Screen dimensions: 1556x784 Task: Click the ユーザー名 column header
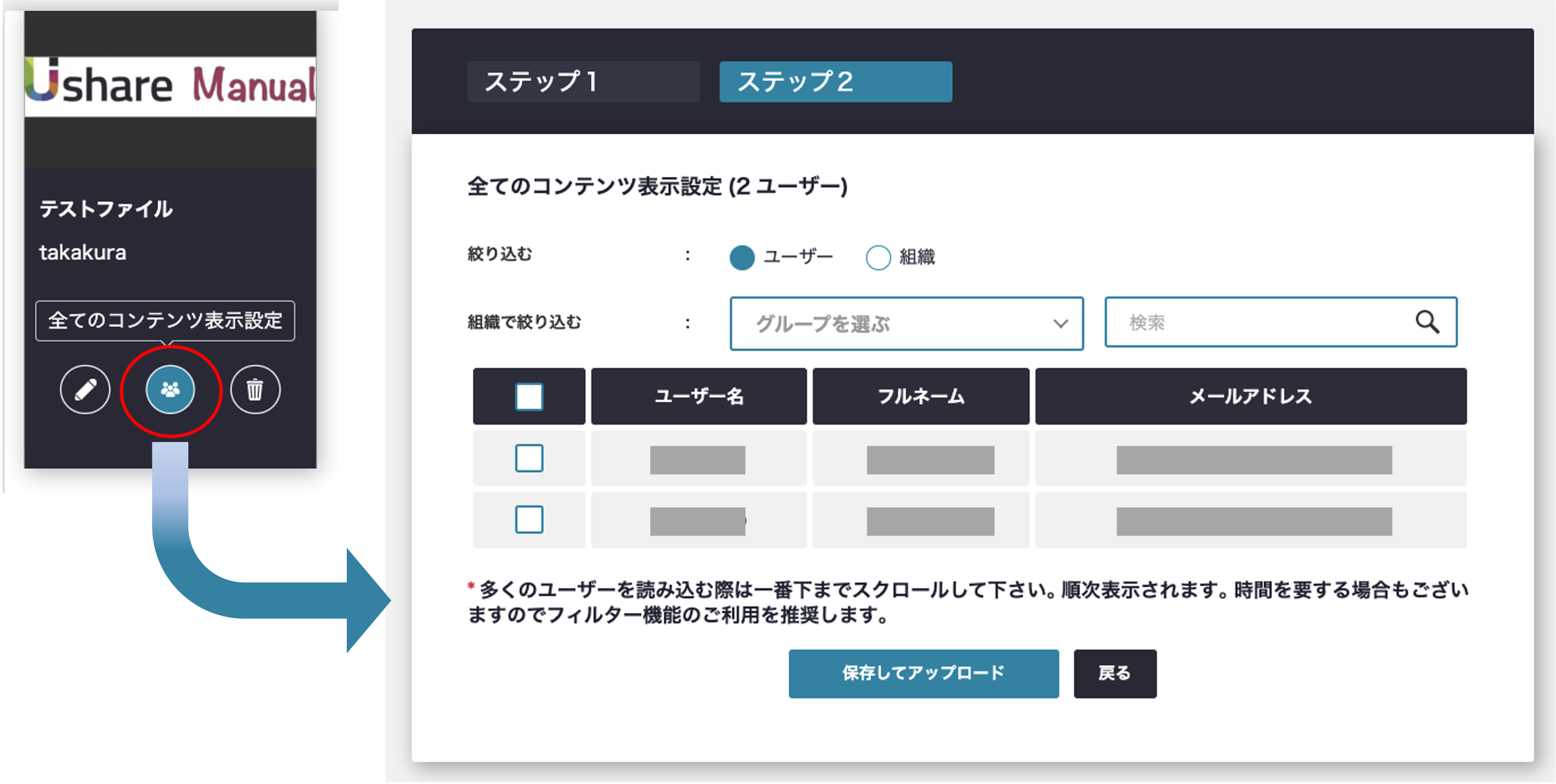(699, 396)
